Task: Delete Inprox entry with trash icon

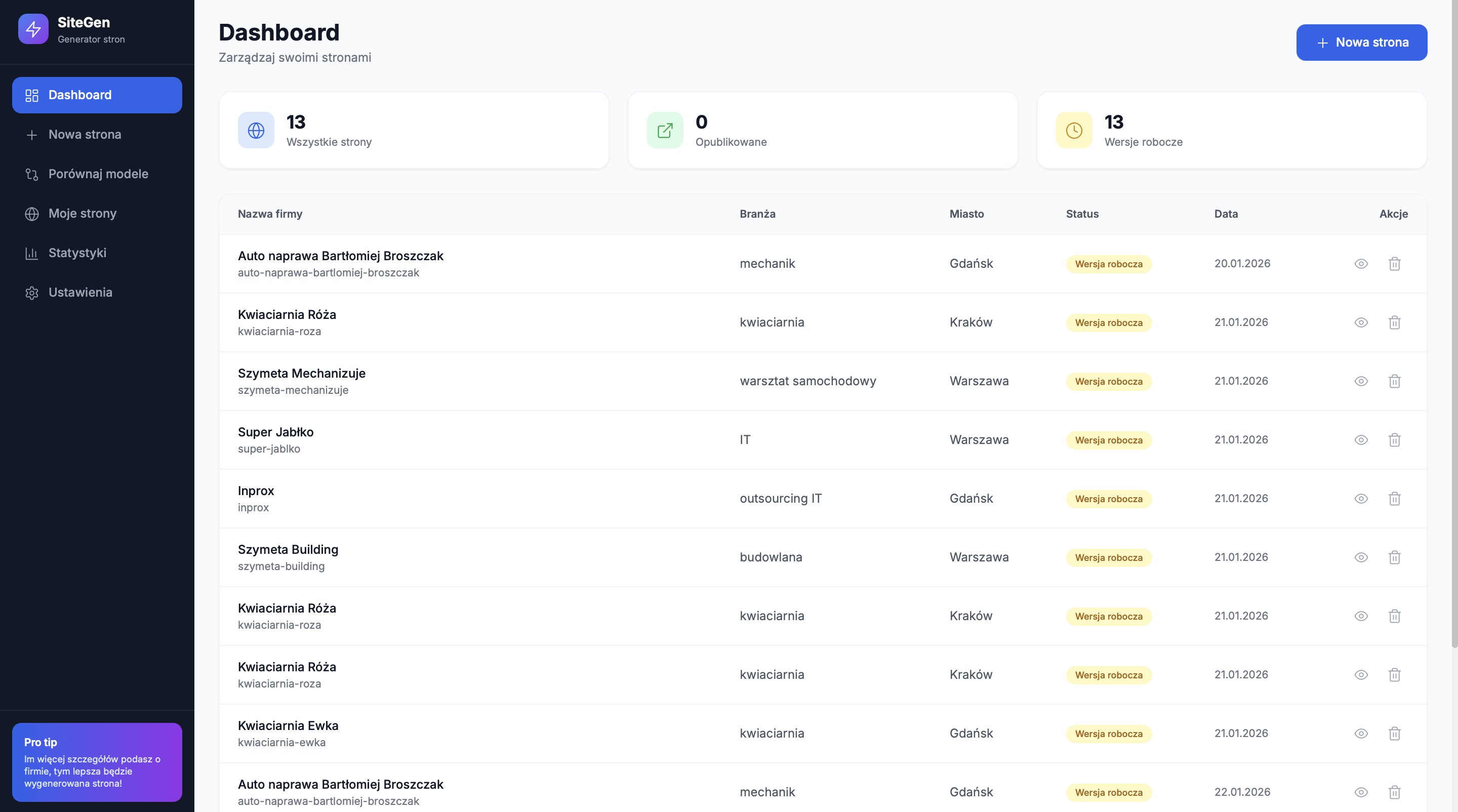Action: click(1394, 499)
